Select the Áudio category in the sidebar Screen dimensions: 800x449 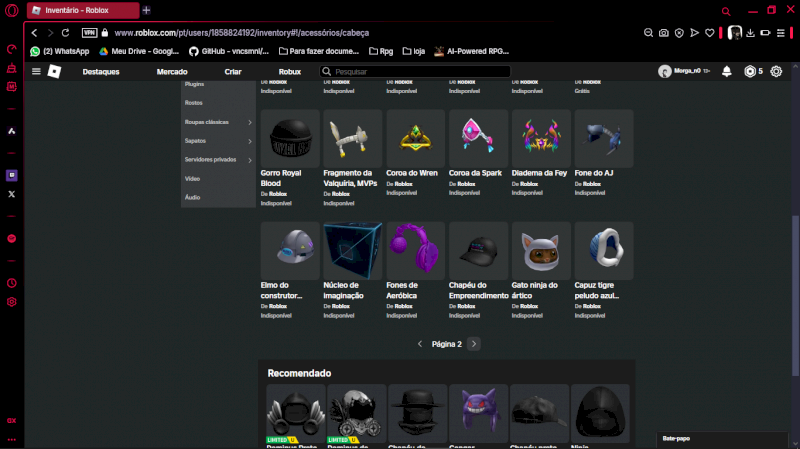point(192,197)
